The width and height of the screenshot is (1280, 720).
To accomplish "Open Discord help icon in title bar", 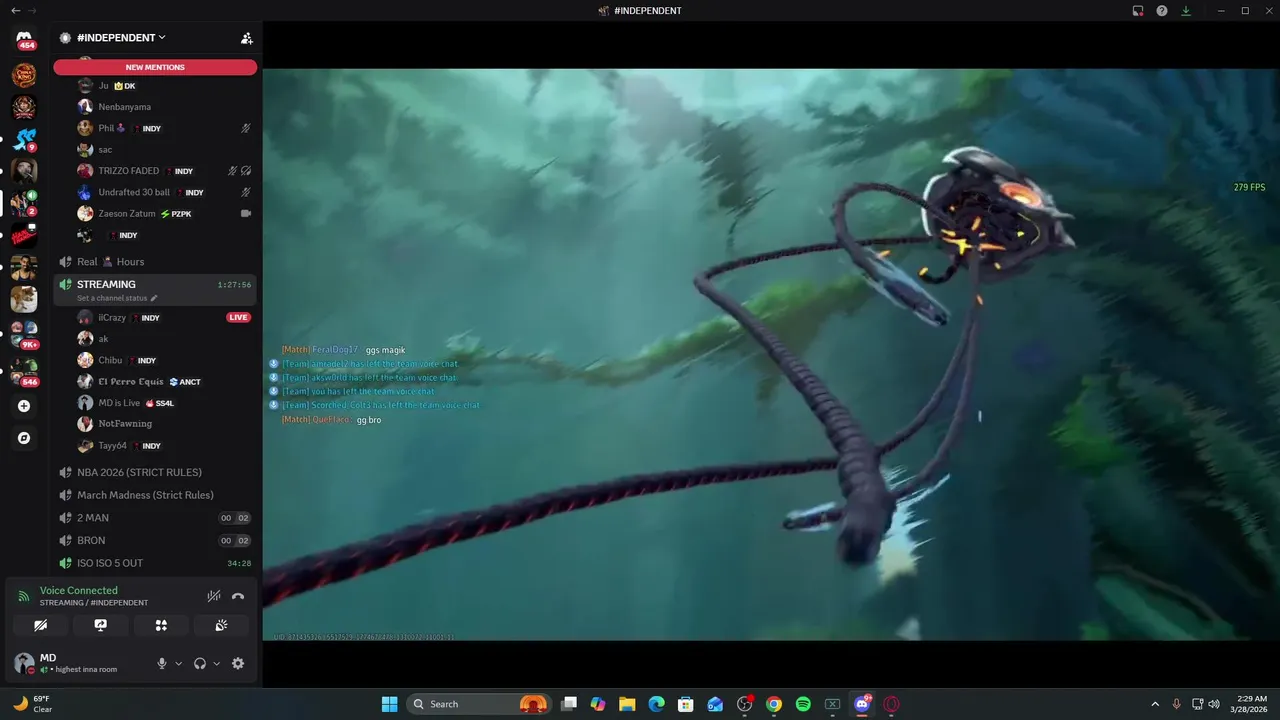I will (x=1162, y=11).
